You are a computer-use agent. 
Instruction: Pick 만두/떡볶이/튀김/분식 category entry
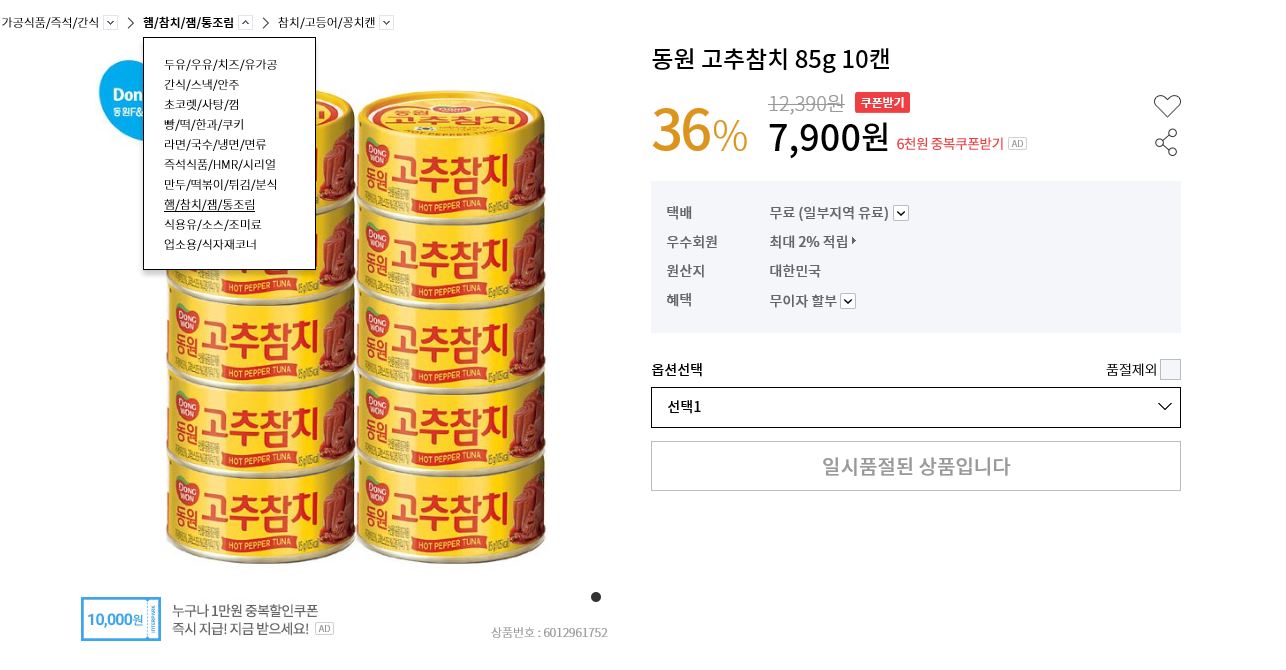[x=220, y=184]
